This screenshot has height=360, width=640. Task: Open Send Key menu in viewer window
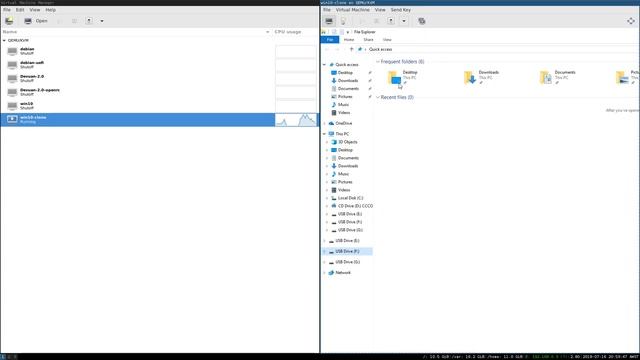pyautogui.click(x=400, y=10)
